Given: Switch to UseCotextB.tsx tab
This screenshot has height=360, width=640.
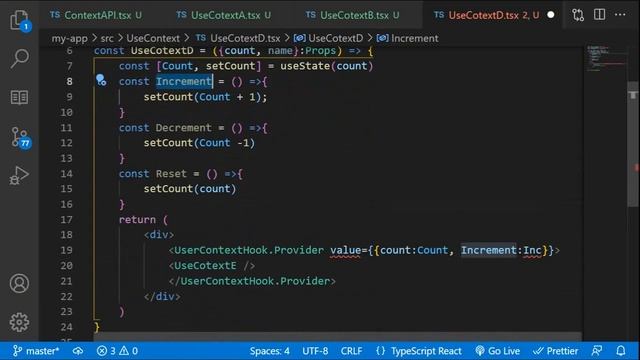Looking at the screenshot, I should [353, 15].
